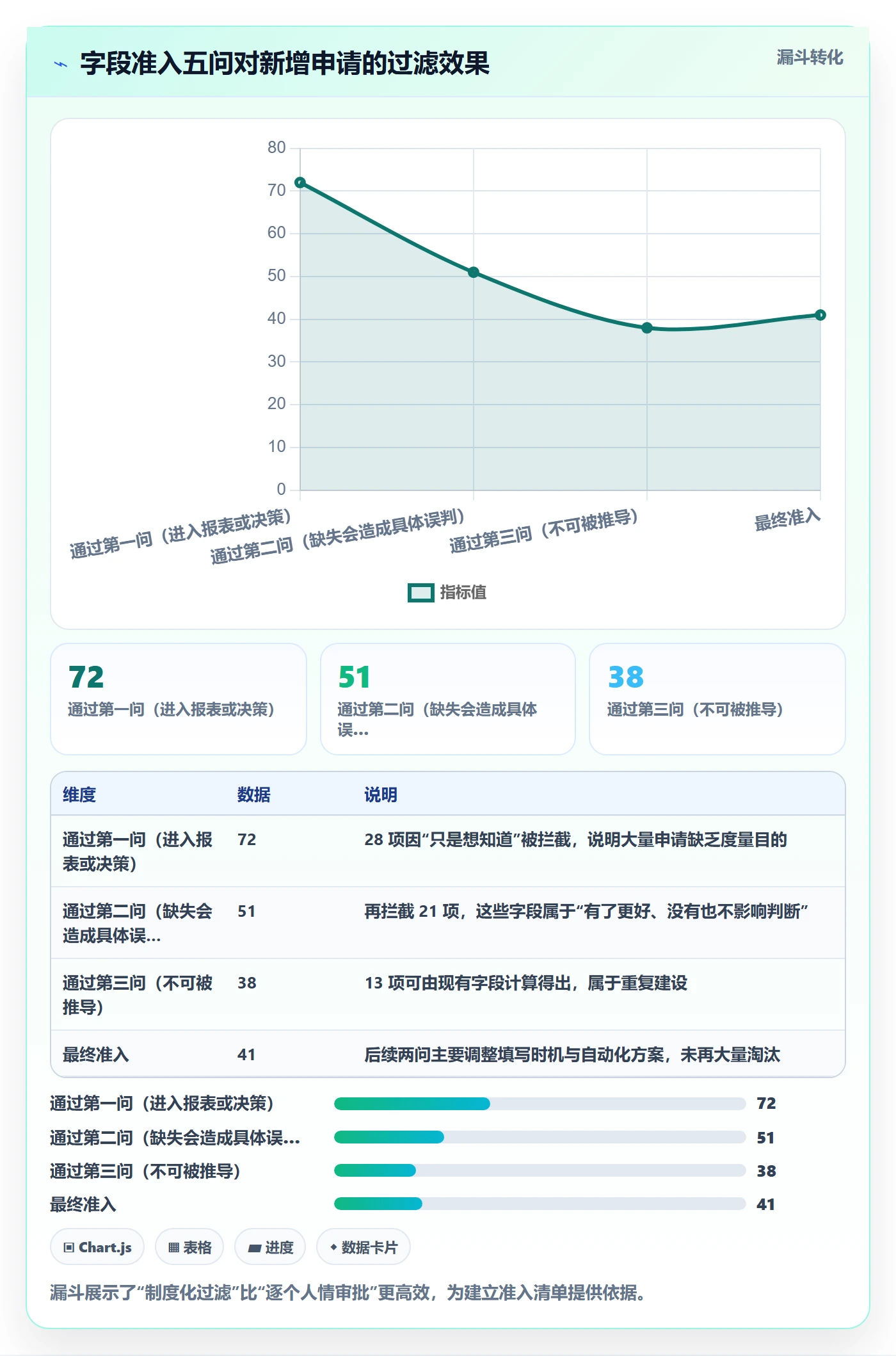Click the 最终准入 data point on the chart

820,315
